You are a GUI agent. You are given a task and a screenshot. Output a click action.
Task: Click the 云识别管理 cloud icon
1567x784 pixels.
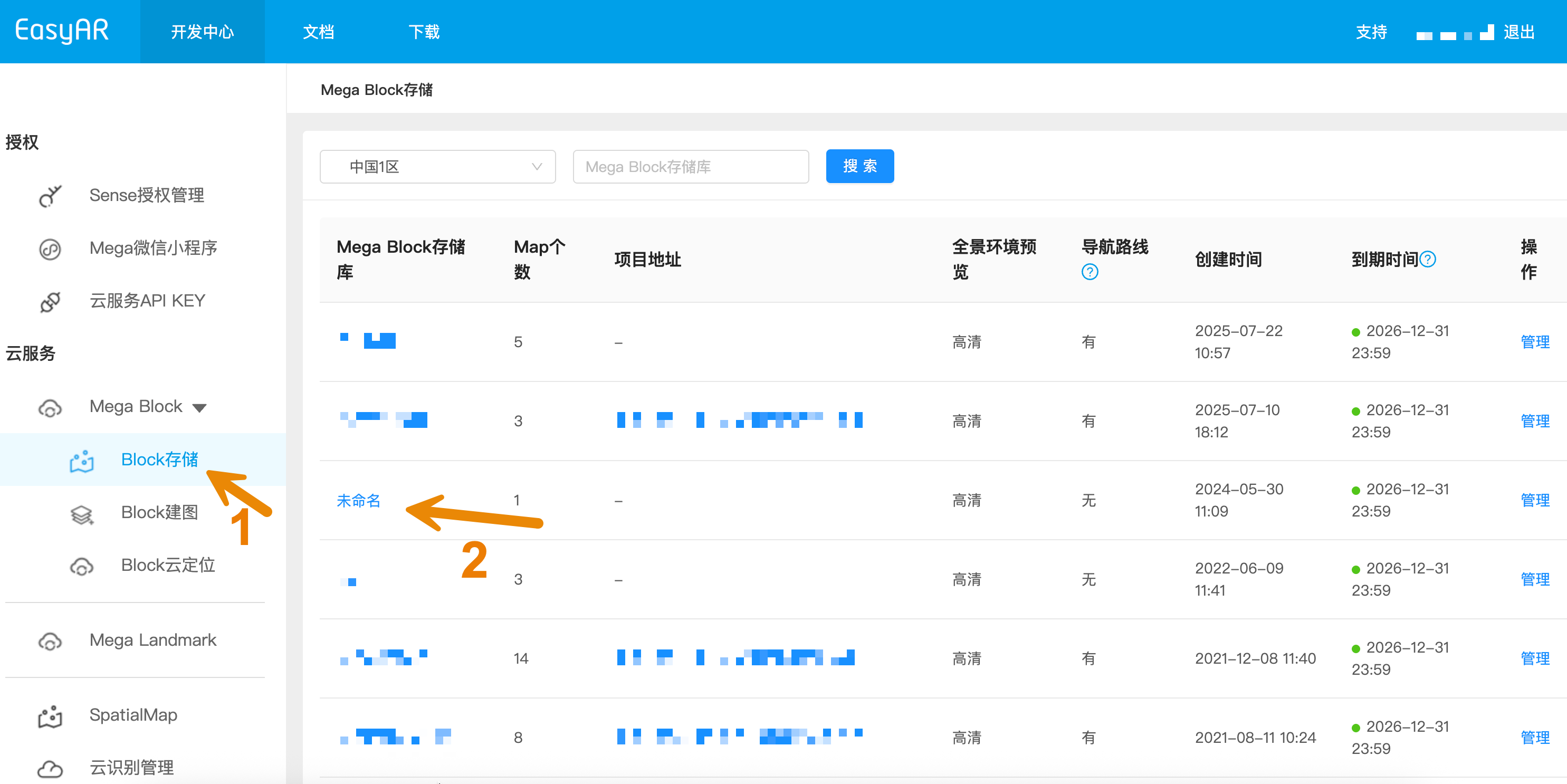[51, 768]
